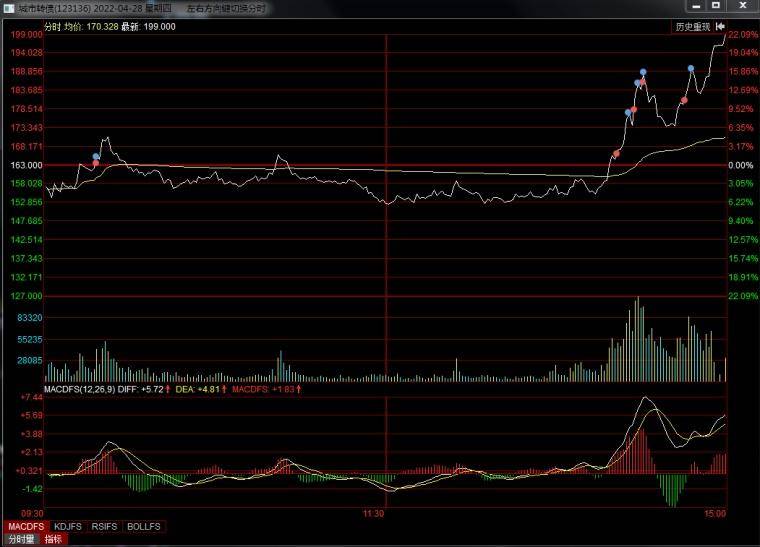The width and height of the screenshot is (760, 547).
Task: Open the 历史重现 history replay button
Action: [x=693, y=27]
